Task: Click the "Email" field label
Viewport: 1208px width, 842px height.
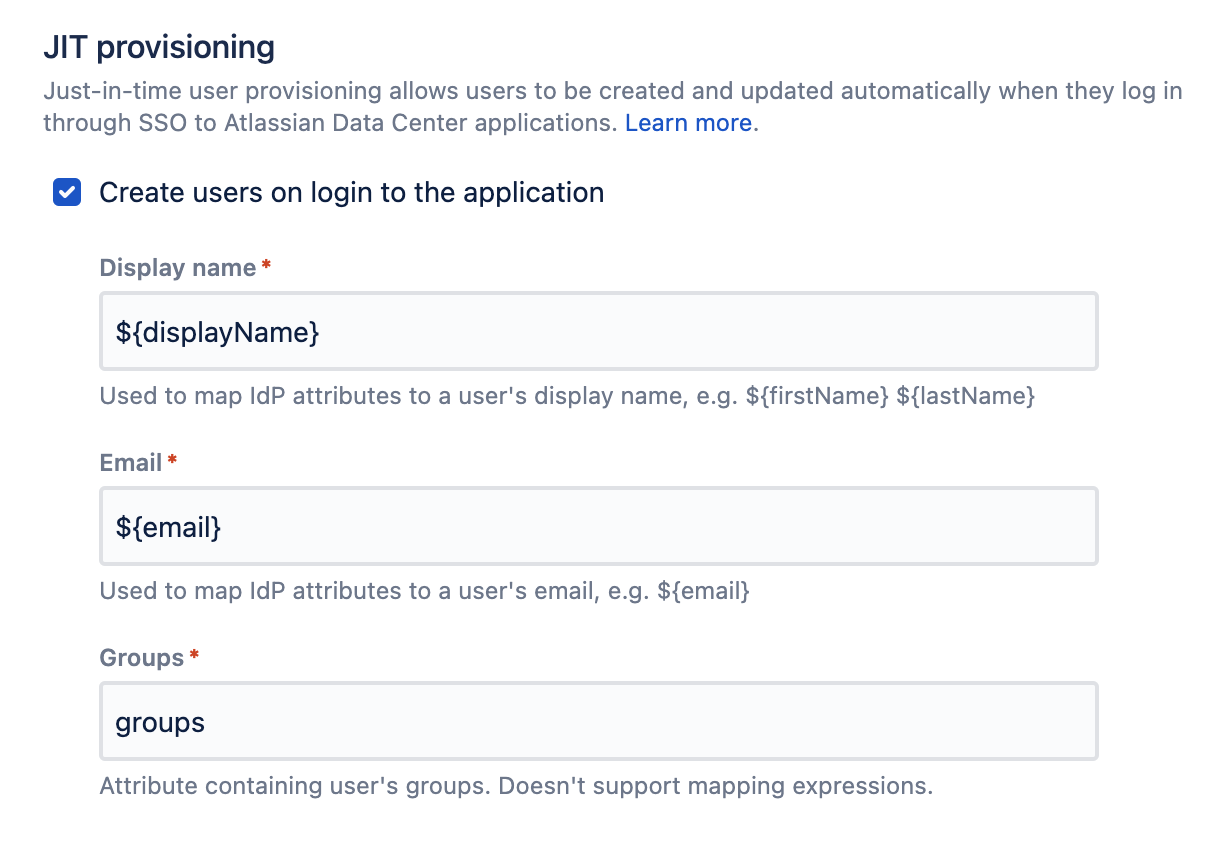Action: [131, 463]
